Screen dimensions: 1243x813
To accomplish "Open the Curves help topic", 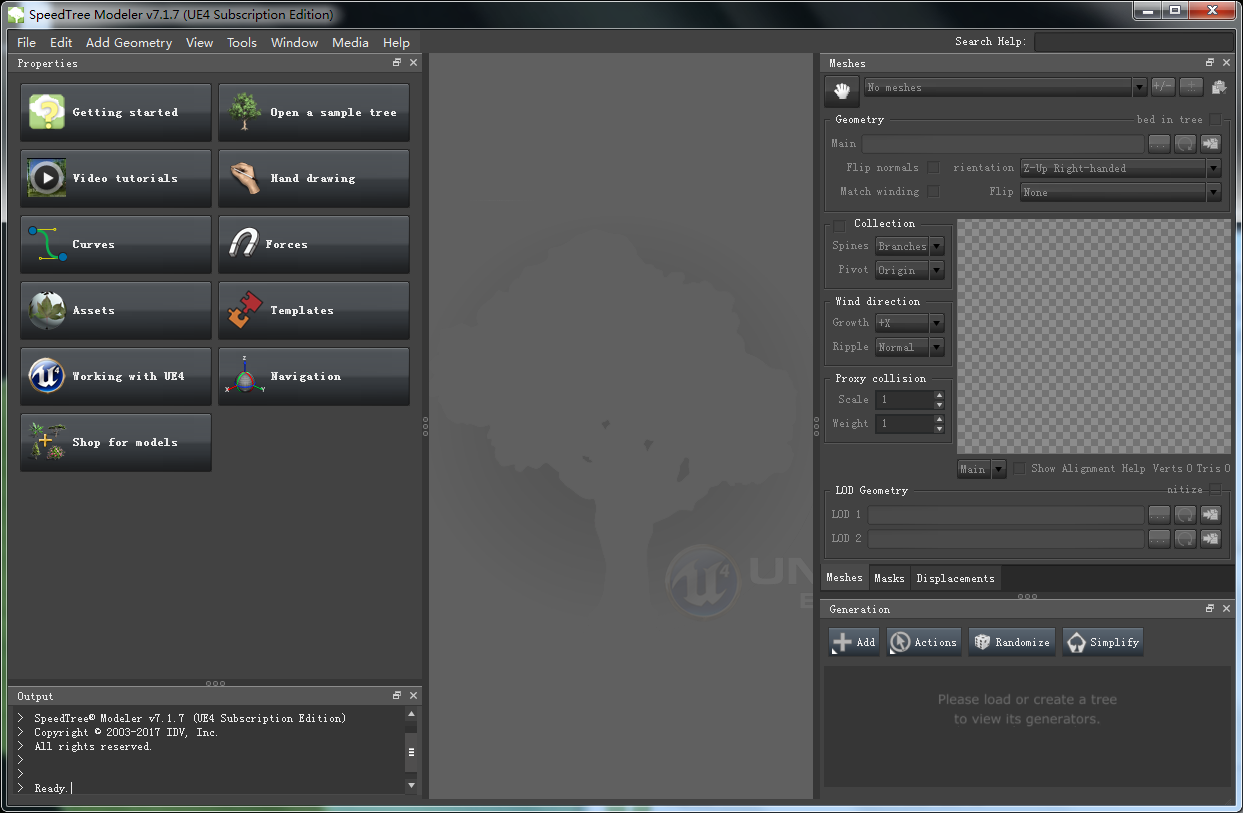I will pos(116,245).
